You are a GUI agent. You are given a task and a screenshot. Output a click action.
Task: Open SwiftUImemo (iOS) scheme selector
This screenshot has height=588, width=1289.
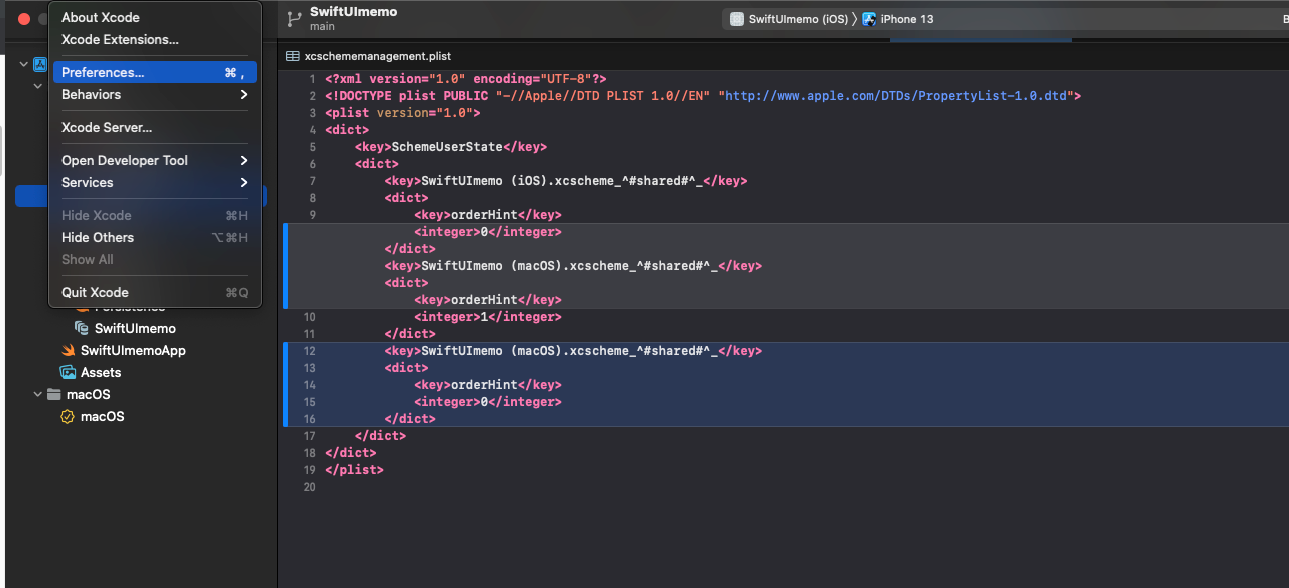click(798, 19)
